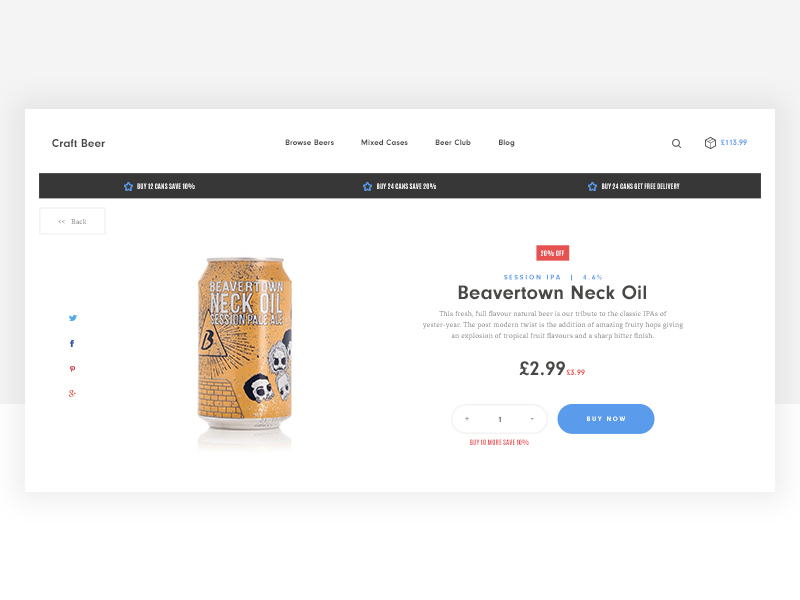This screenshot has height=600, width=800.
Task: Click star icon beside Buy 24 save 20%
Action: (x=367, y=186)
